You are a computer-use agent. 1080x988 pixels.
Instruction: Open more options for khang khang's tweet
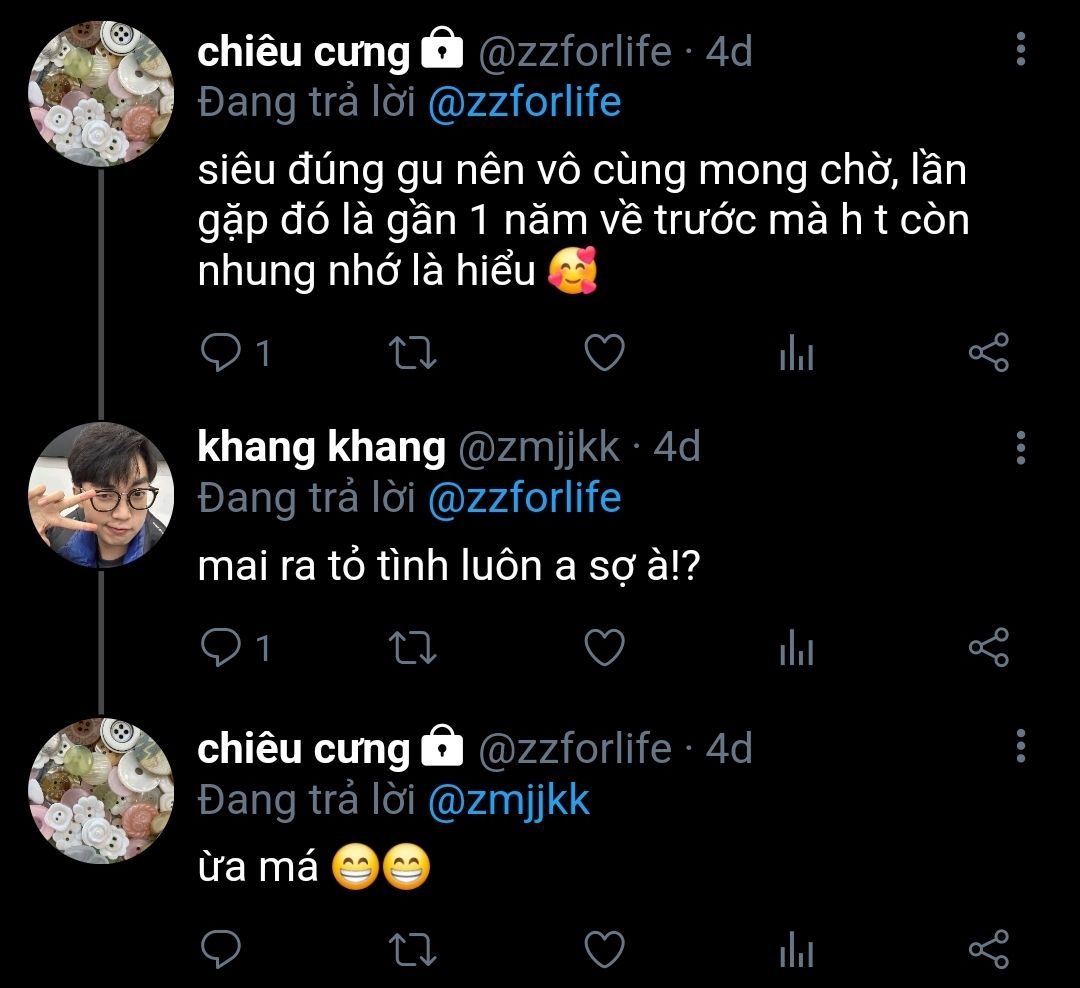(x=1021, y=448)
